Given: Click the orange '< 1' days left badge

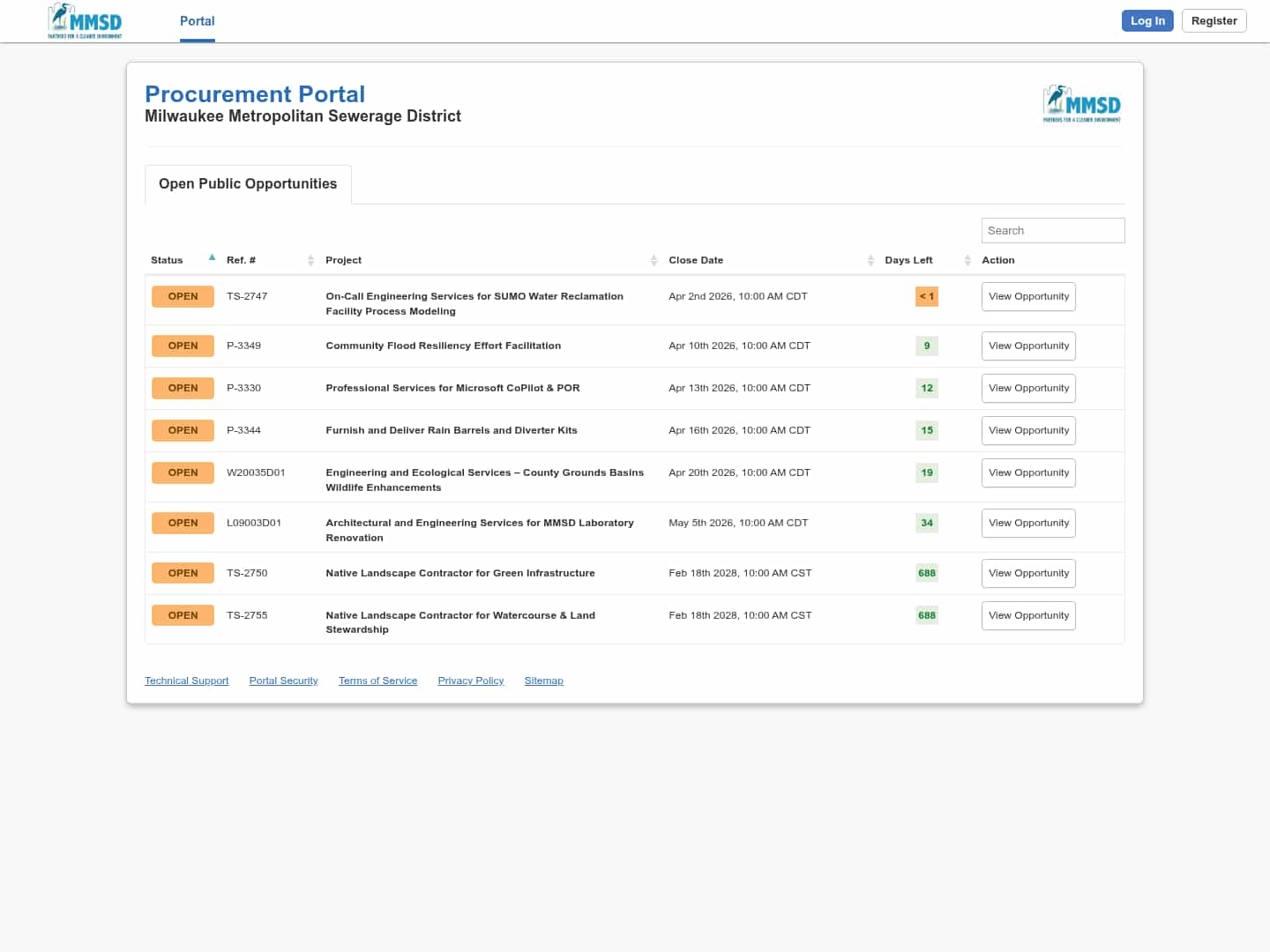Looking at the screenshot, I should pos(926,296).
